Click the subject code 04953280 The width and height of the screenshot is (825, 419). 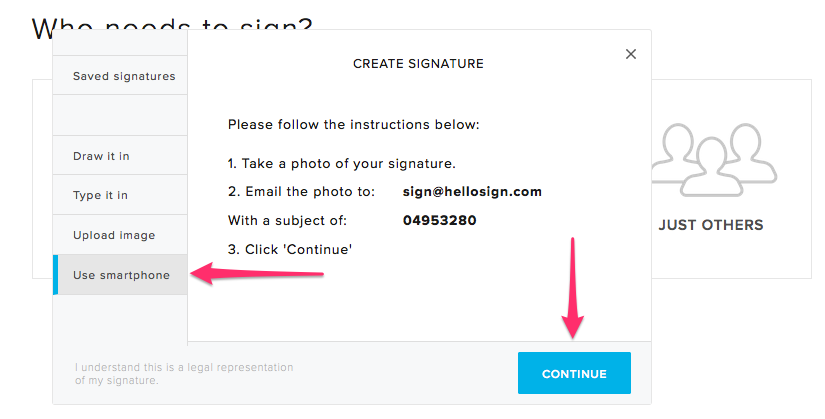[440, 220]
